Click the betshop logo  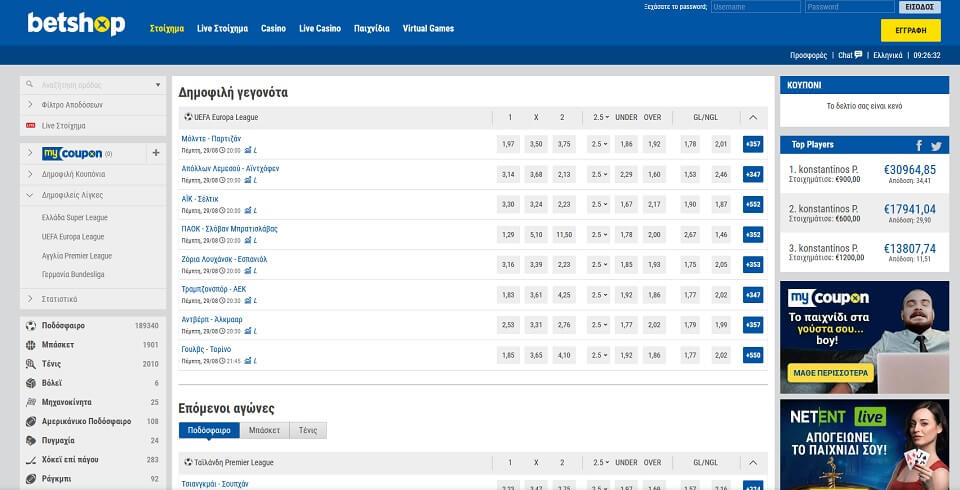point(77,24)
